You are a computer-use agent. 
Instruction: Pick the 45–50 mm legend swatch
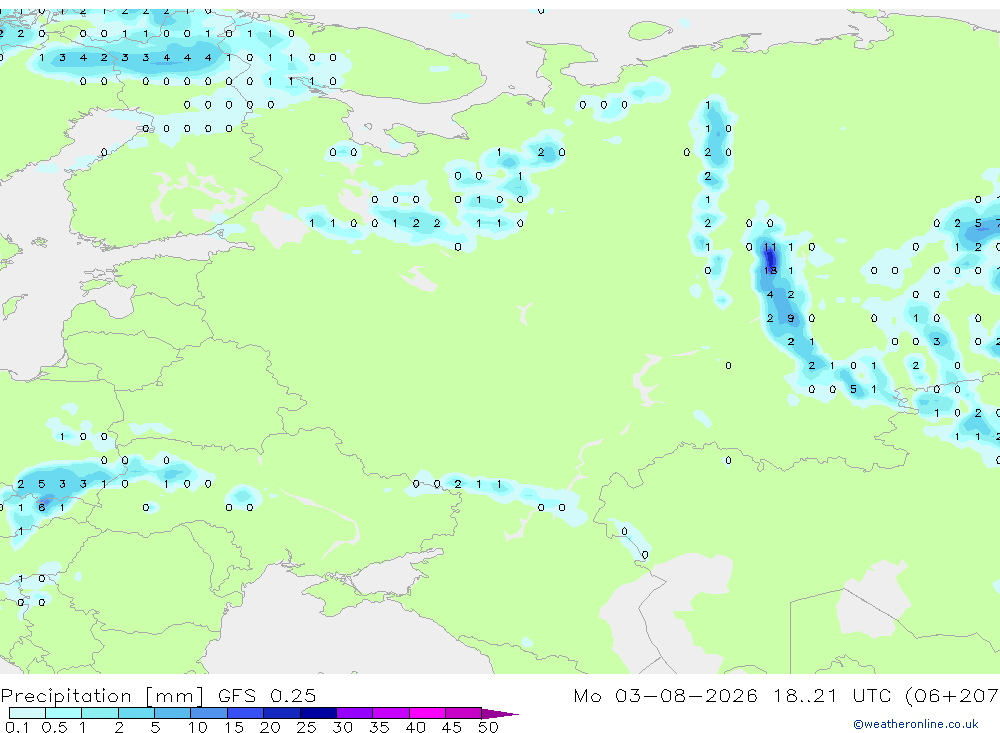pos(464,713)
